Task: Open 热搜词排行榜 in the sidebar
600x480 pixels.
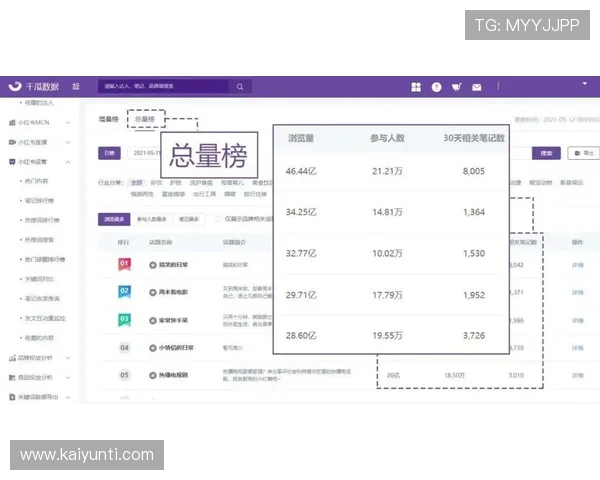Action: (42, 220)
